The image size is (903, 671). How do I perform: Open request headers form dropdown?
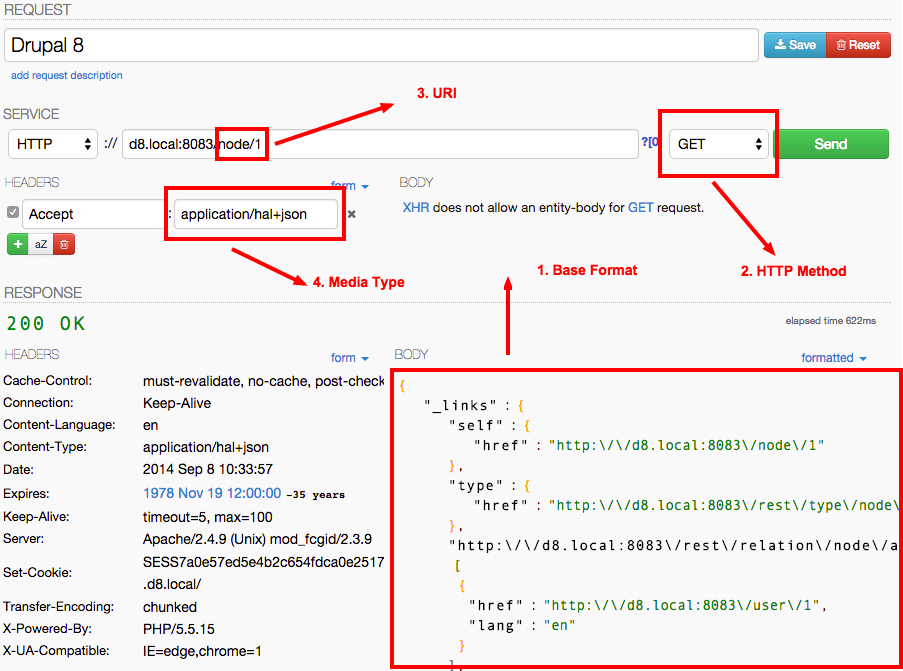[350, 185]
